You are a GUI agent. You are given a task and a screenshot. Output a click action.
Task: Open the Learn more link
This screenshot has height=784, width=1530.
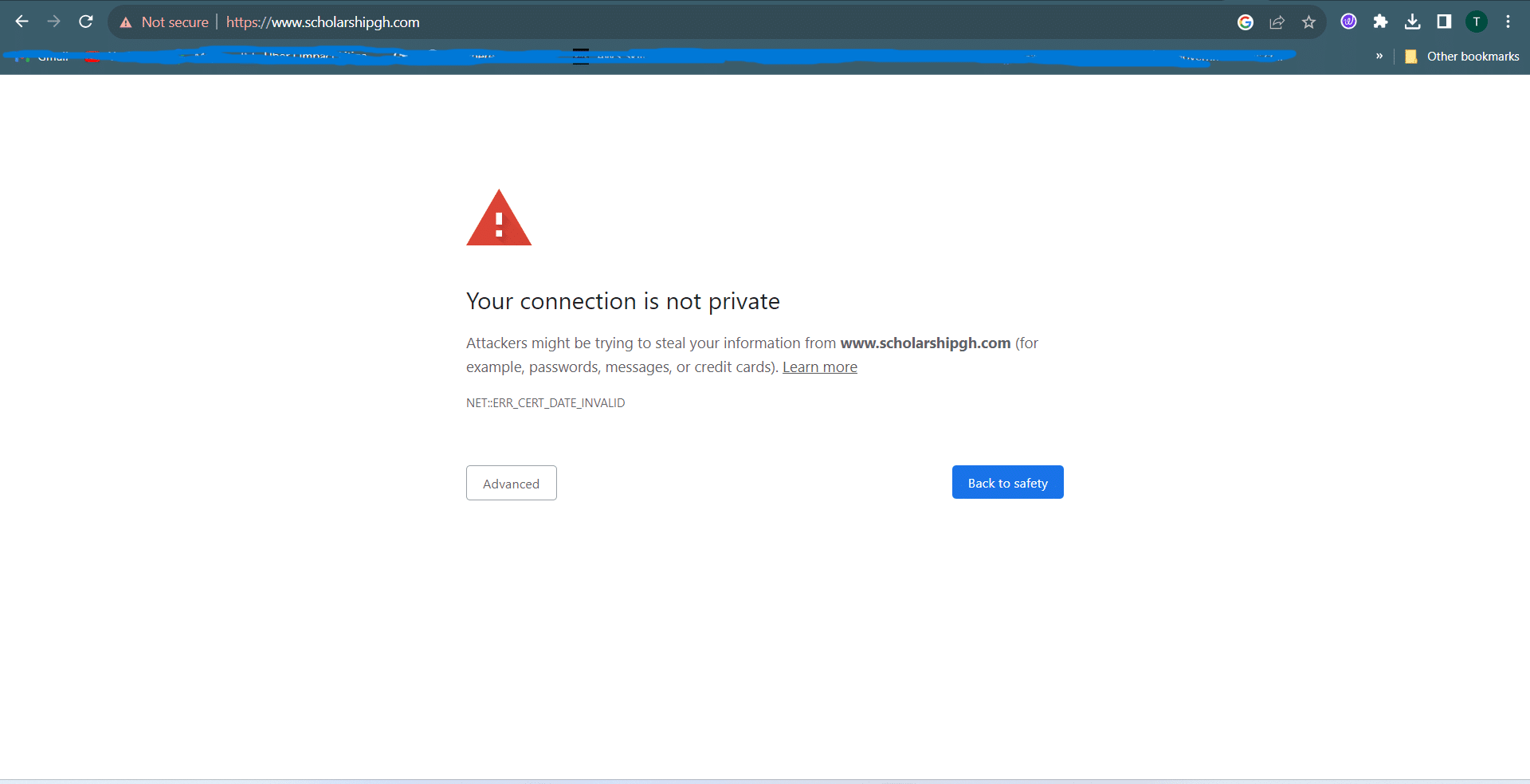(x=819, y=367)
